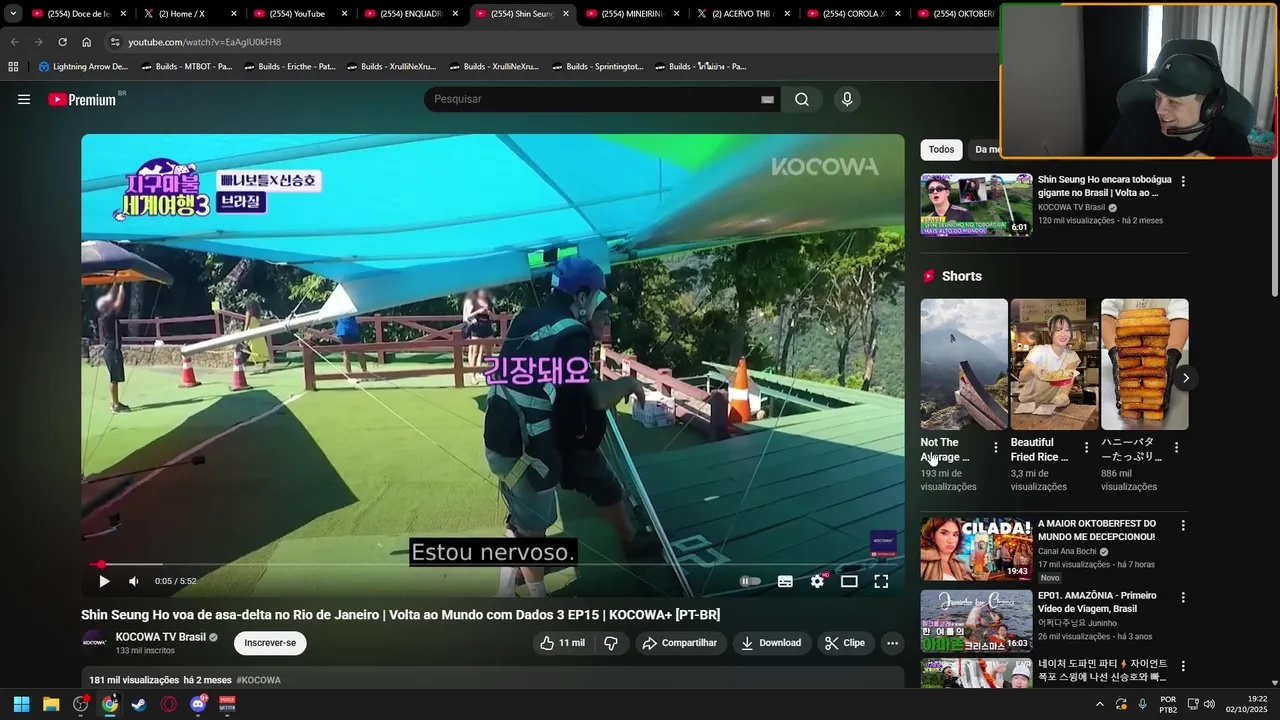The image size is (1280, 720).
Task: Open video player settings gear
Action: pyautogui.click(x=818, y=581)
